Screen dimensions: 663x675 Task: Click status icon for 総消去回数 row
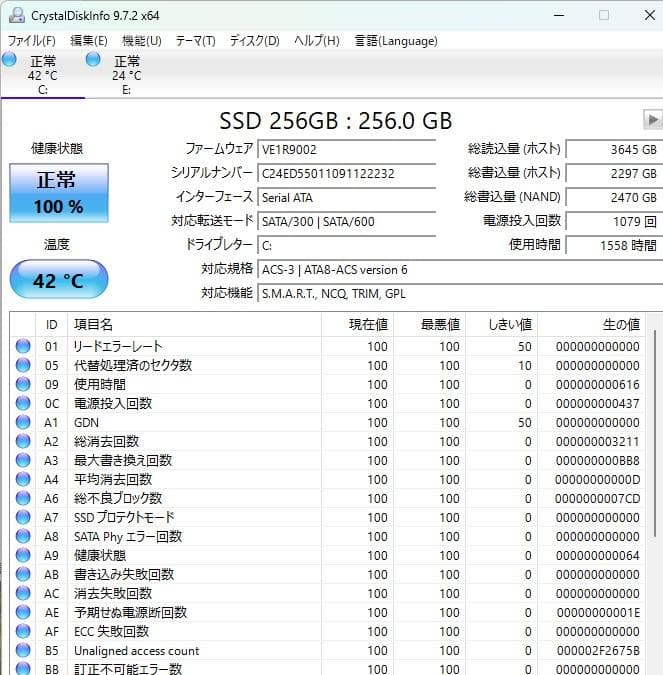pyautogui.click(x=23, y=441)
